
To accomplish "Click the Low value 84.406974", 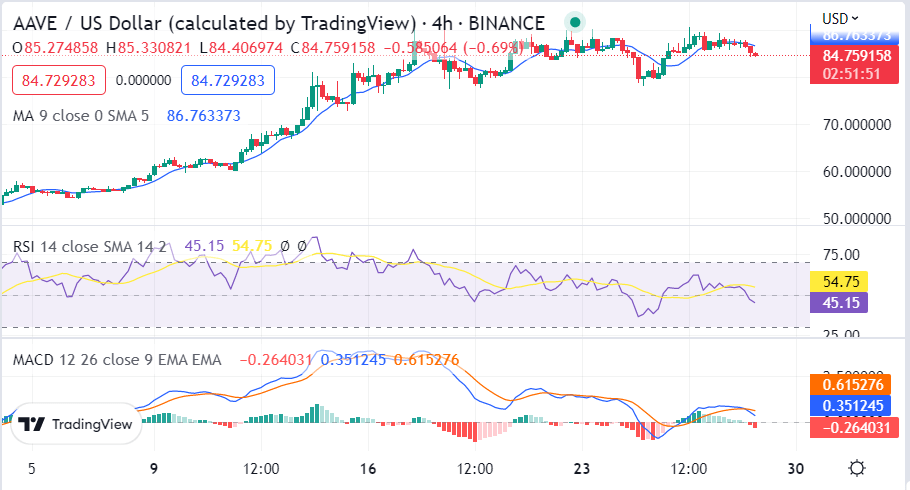I will [245, 47].
